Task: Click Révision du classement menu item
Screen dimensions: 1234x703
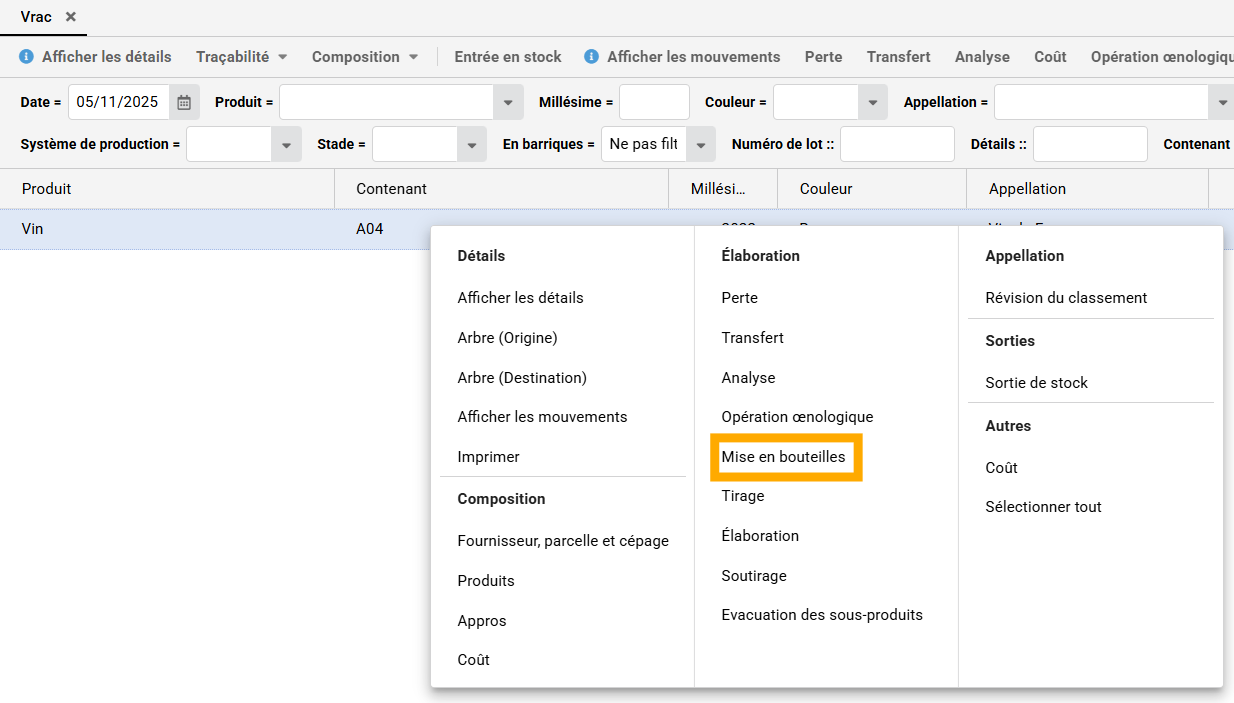Action: (1066, 298)
